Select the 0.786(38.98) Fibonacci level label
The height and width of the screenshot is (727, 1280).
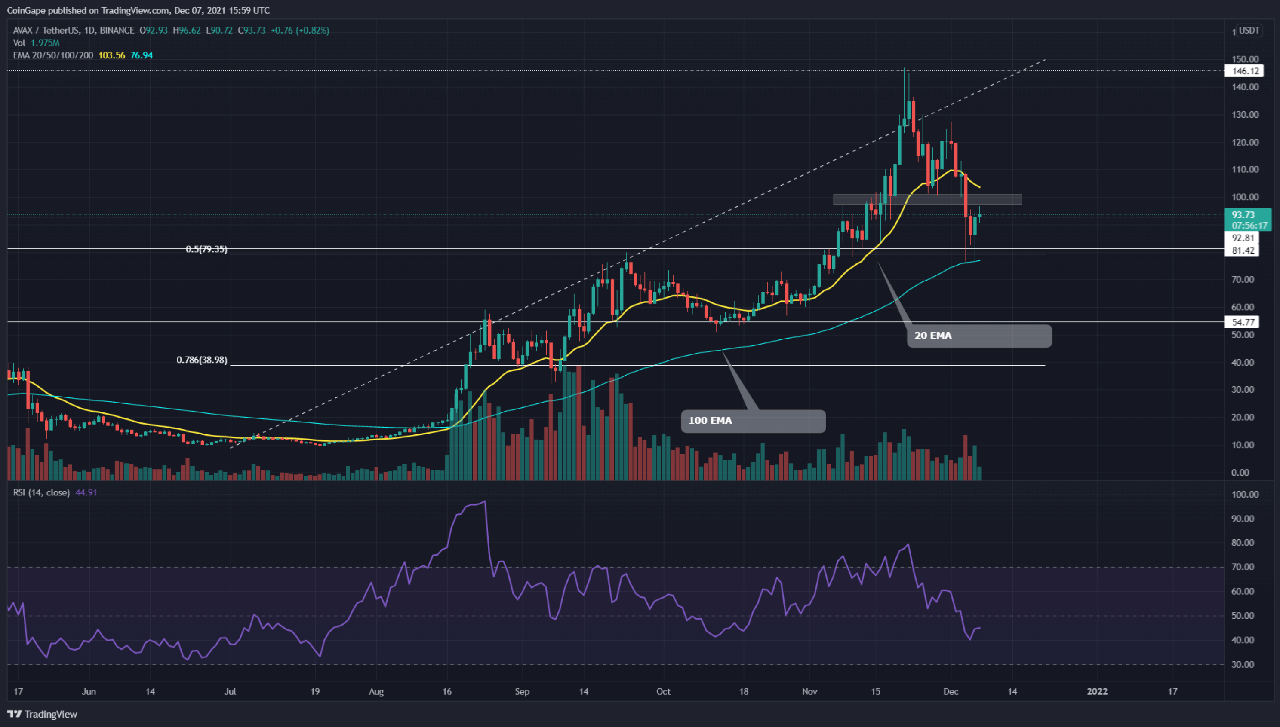201,360
